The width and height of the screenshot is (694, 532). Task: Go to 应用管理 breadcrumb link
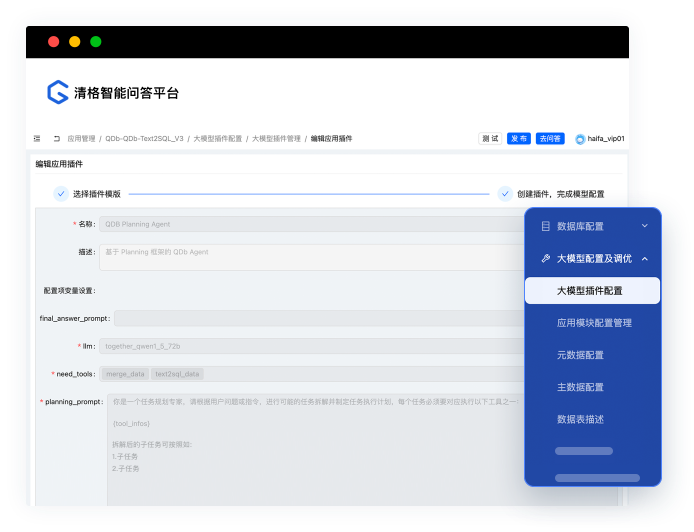pyautogui.click(x=81, y=139)
